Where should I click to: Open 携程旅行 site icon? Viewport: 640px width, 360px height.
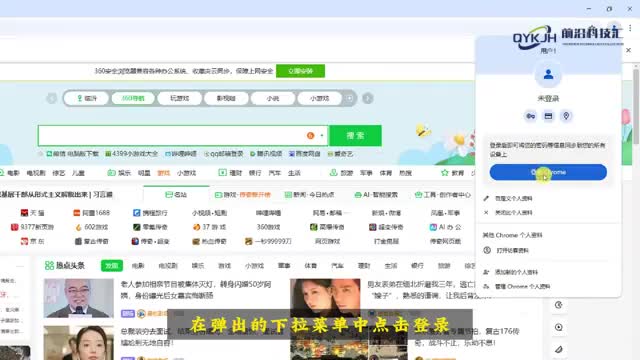pos(137,213)
